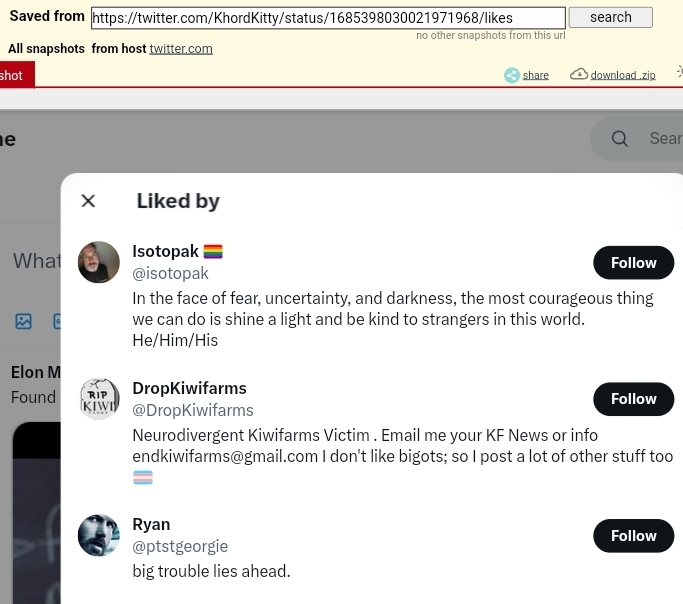Click 'All snapshots' label text
The width and height of the screenshot is (683, 604).
click(46, 48)
